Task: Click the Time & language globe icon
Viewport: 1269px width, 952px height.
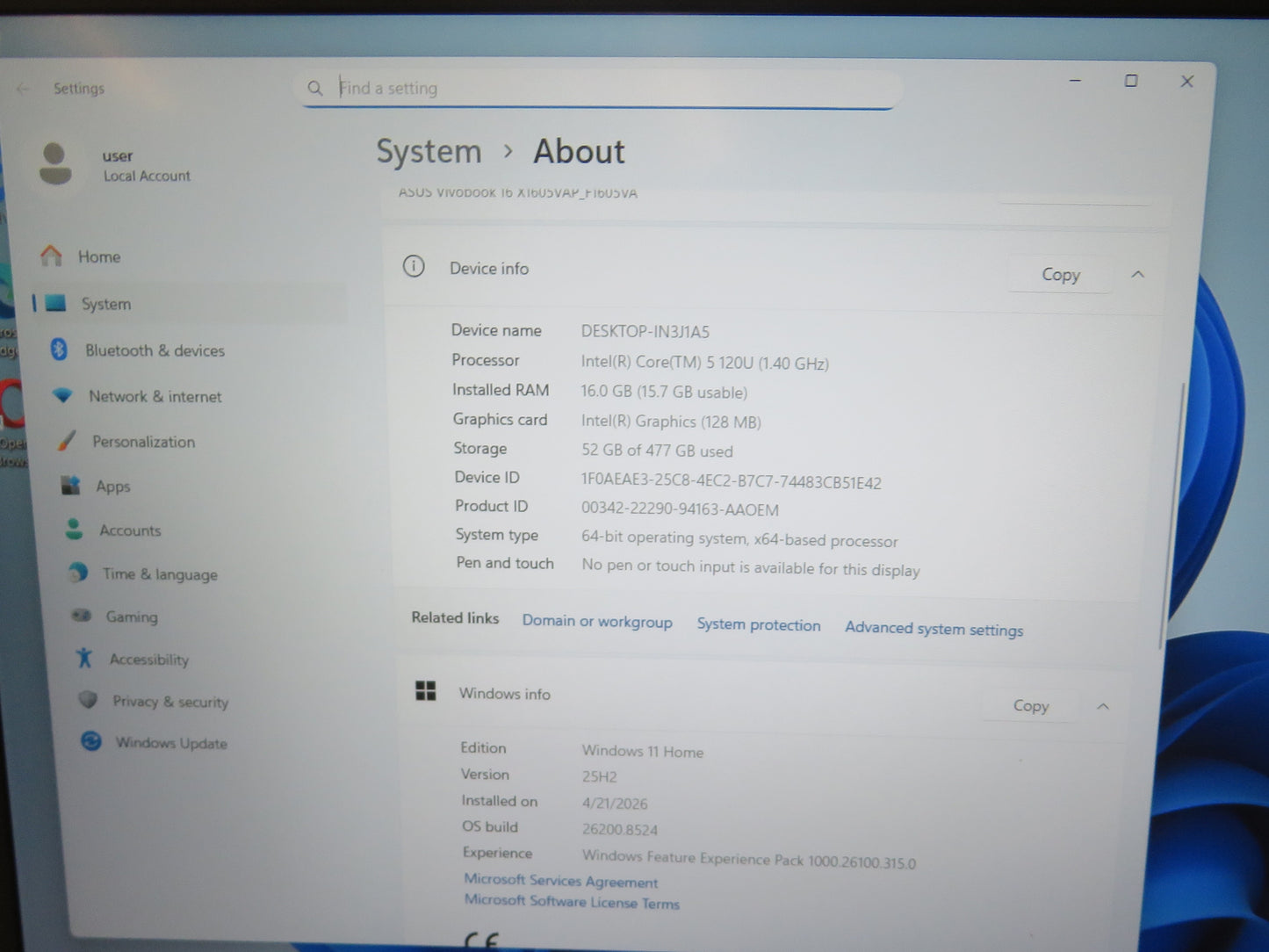Action: (78, 573)
